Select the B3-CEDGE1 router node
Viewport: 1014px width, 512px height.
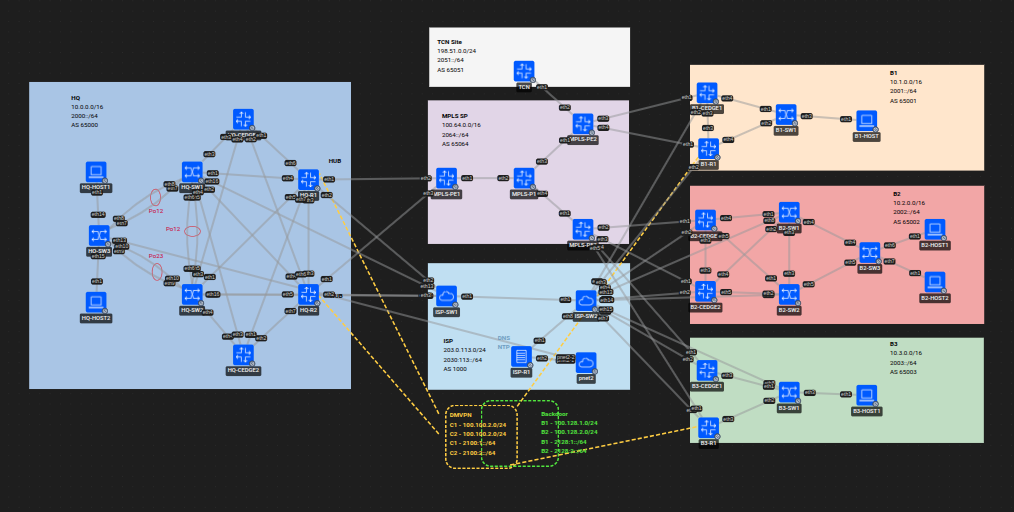pos(707,370)
